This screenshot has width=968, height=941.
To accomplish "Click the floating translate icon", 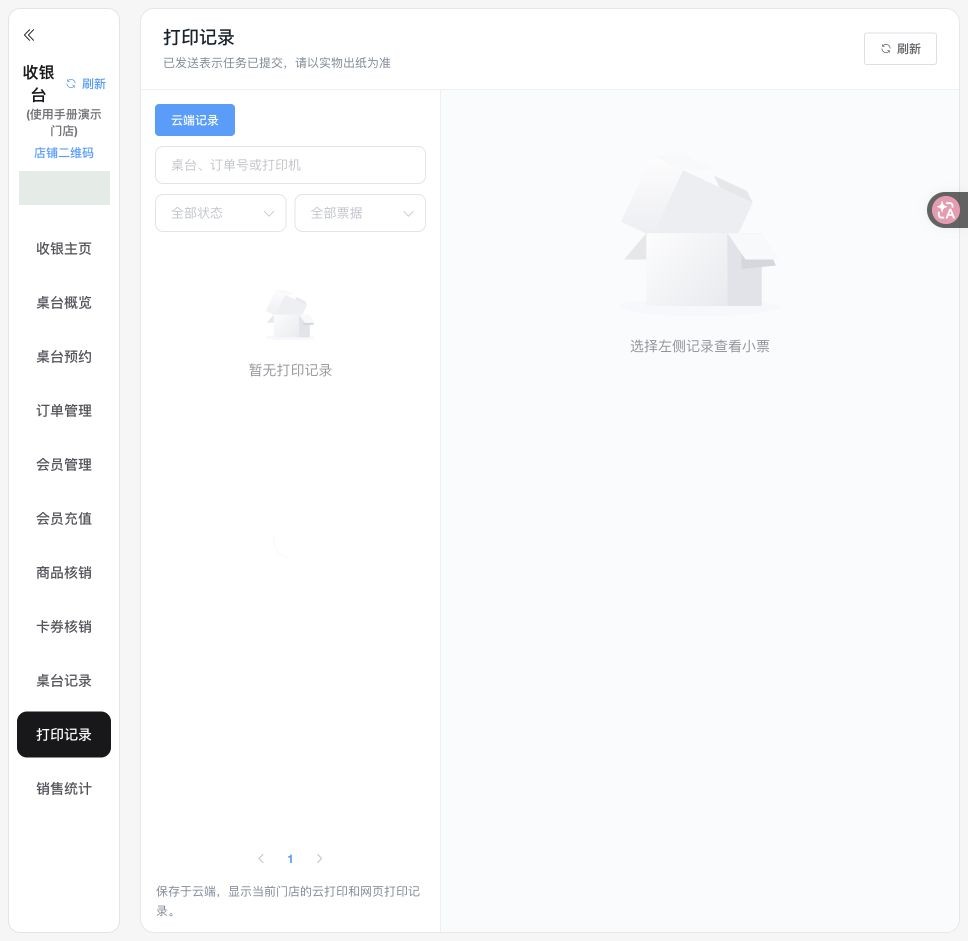I will coord(946,210).
